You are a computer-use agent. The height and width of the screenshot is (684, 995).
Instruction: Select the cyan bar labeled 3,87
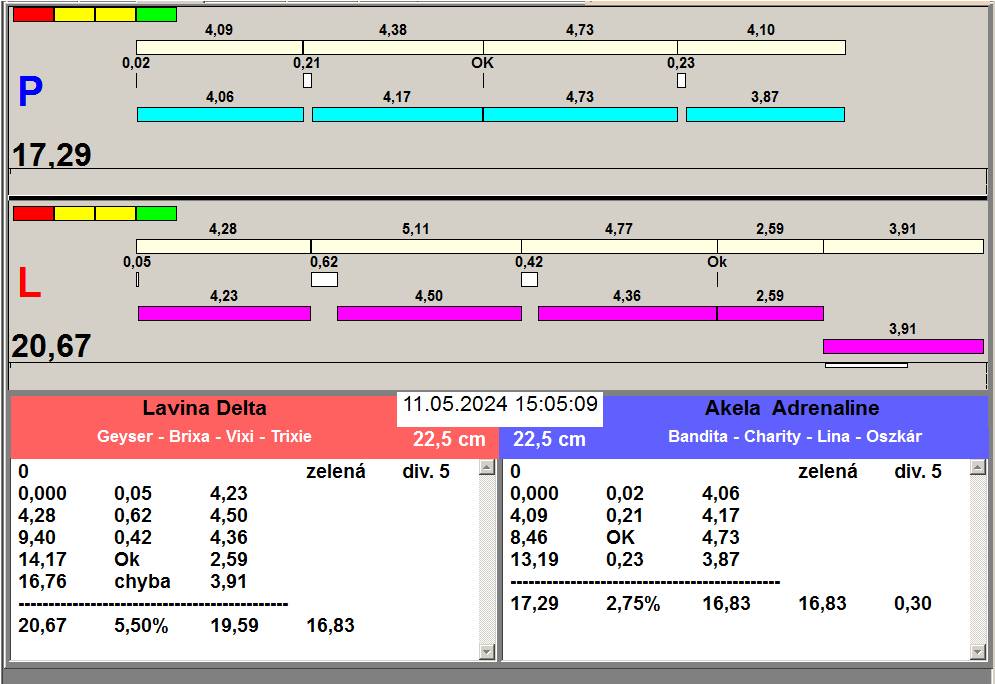[765, 115]
